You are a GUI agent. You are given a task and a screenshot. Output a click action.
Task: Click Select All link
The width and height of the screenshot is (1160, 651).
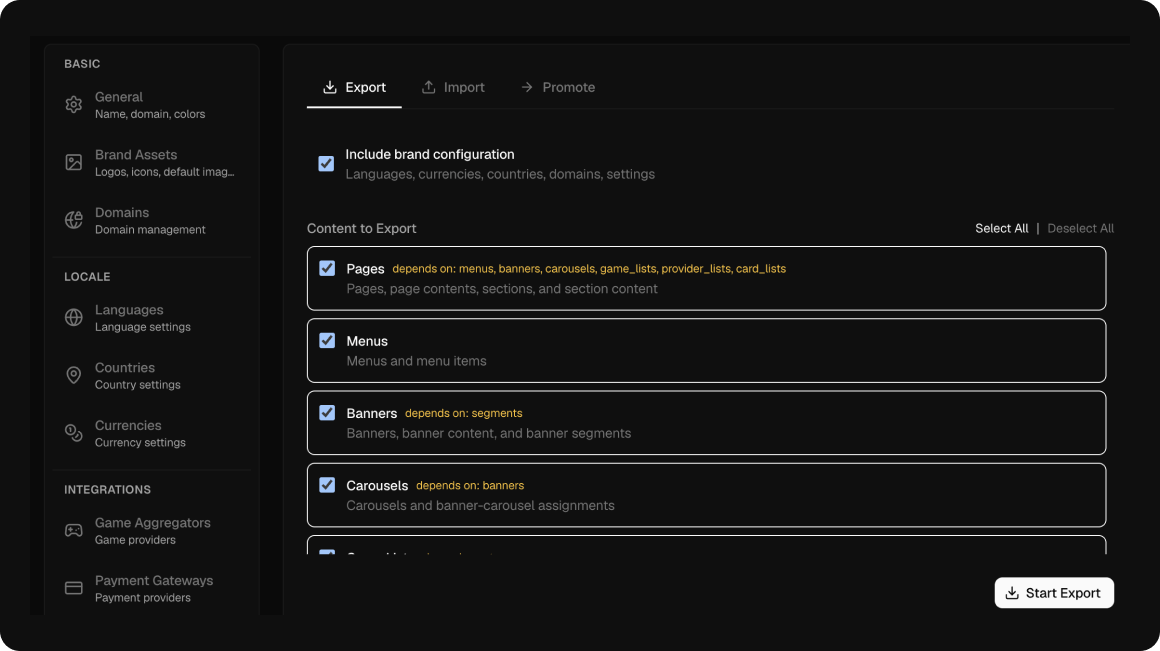[x=1001, y=229]
